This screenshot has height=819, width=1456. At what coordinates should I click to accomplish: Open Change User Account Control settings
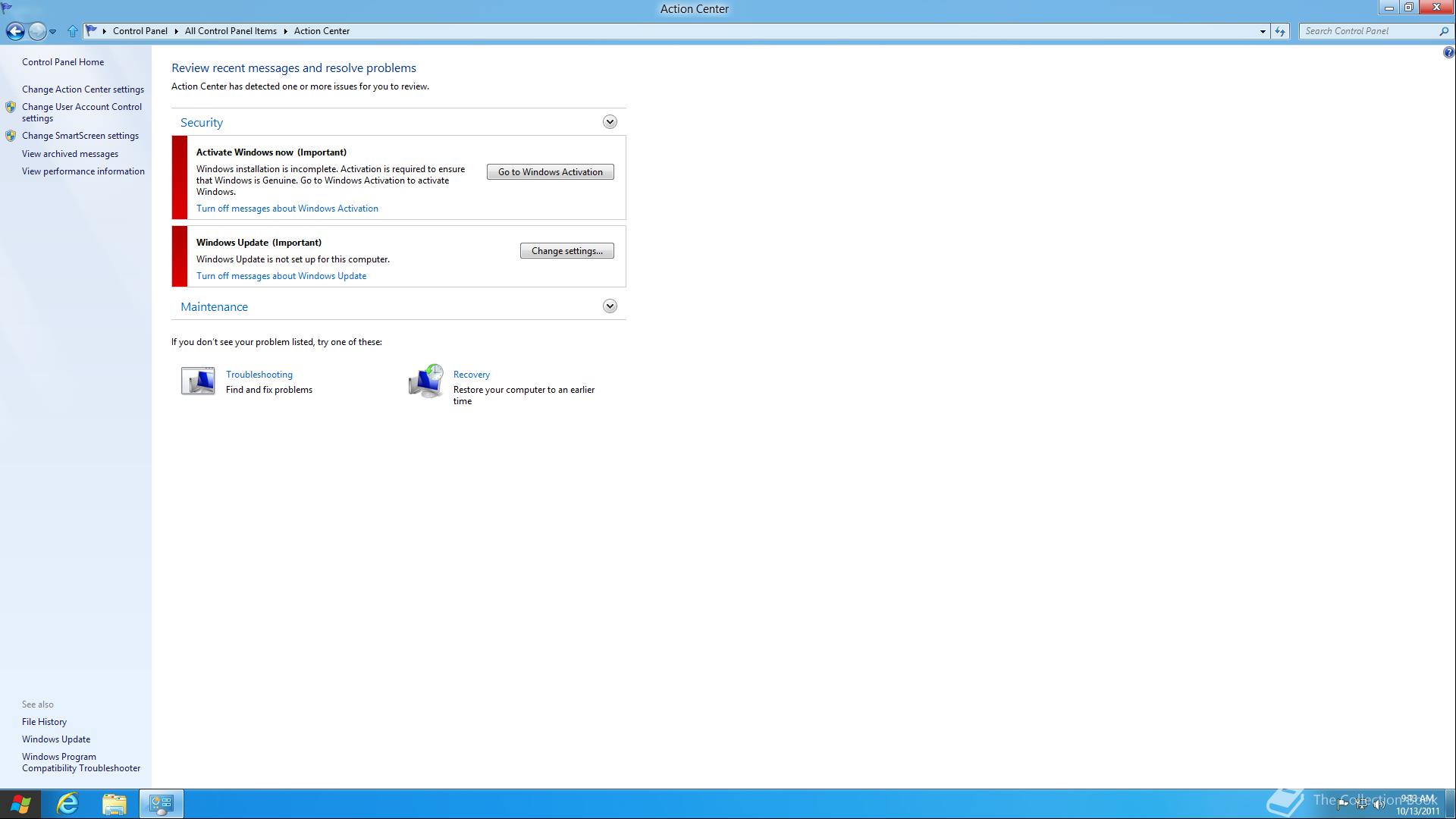(82, 112)
